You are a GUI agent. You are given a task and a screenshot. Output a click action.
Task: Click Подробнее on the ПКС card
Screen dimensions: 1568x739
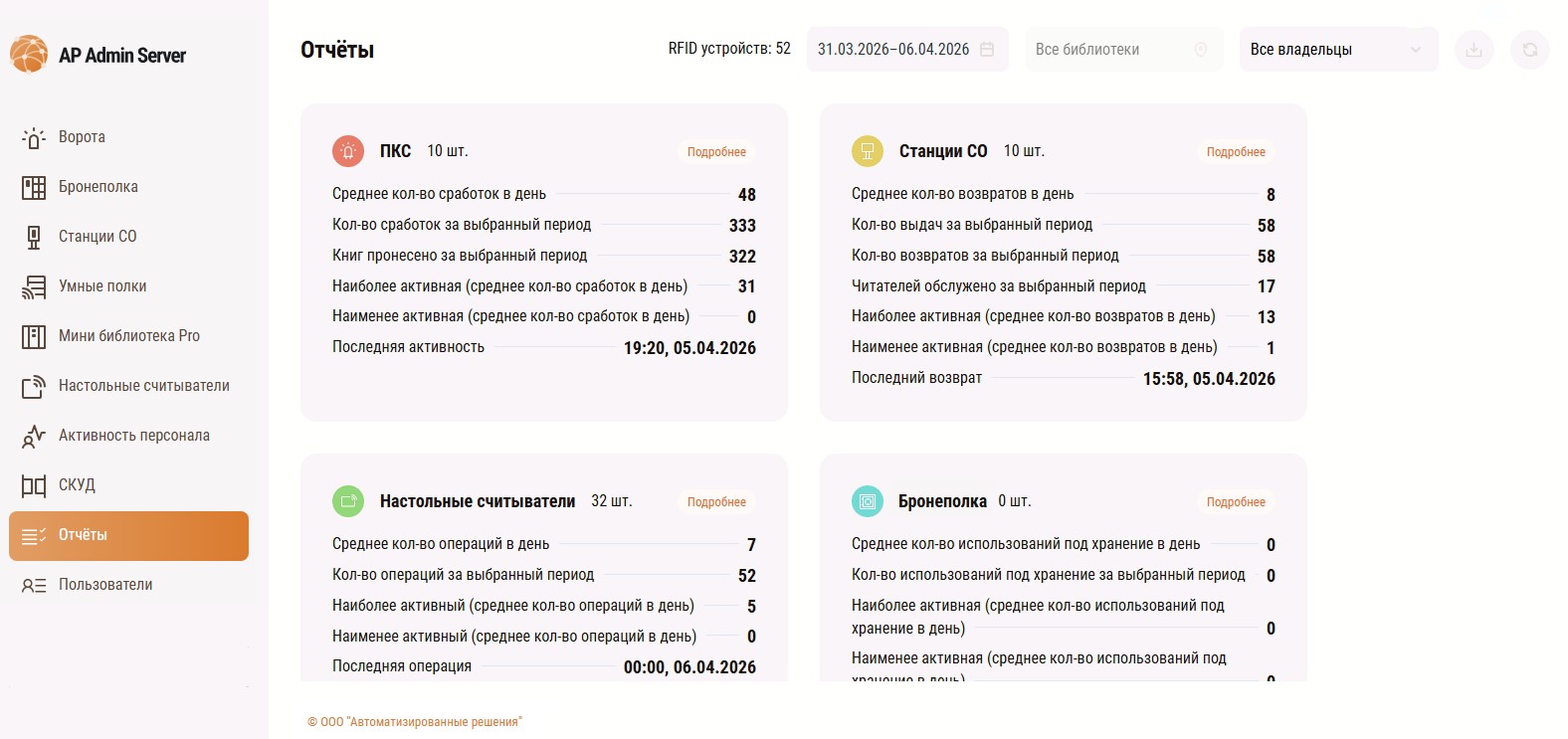(x=716, y=152)
